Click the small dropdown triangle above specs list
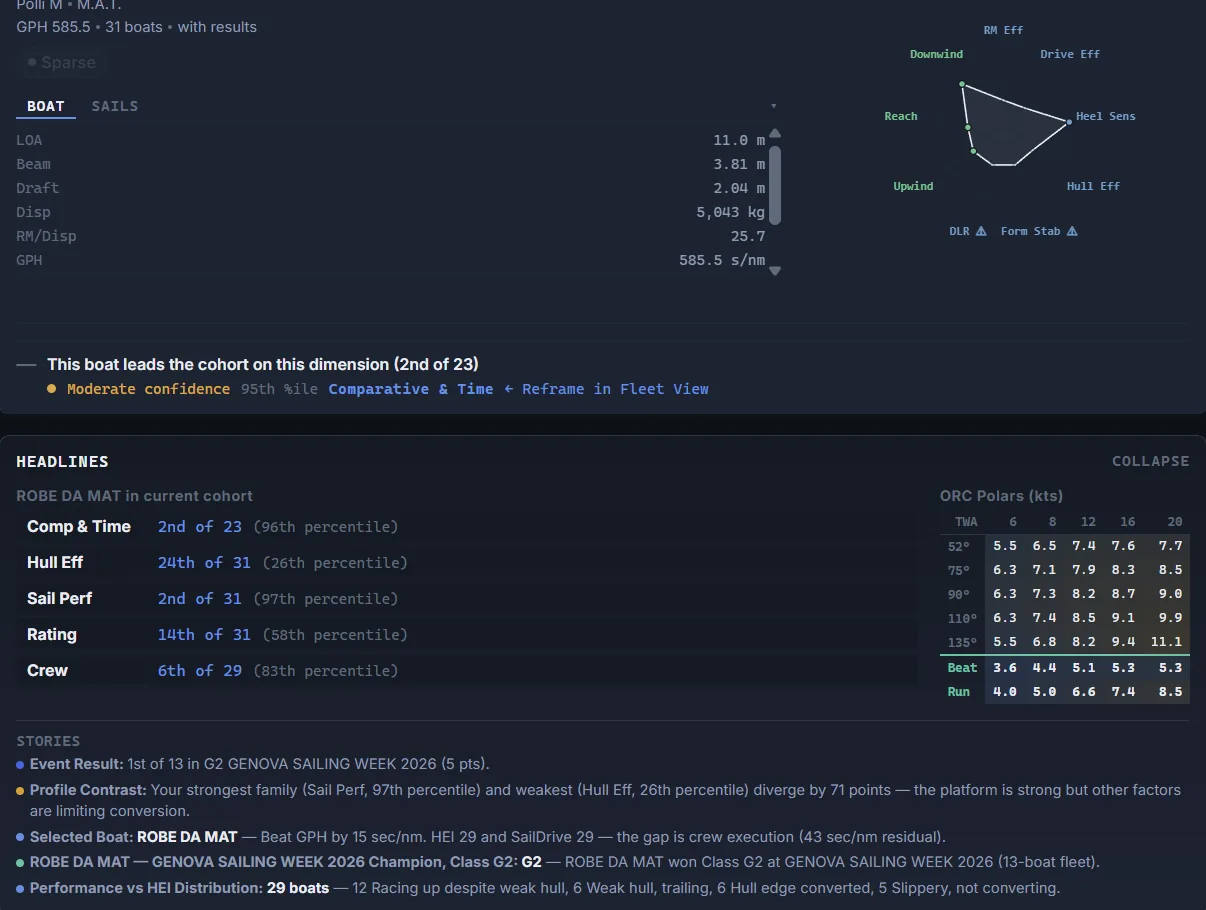The image size is (1206, 910). (773, 106)
